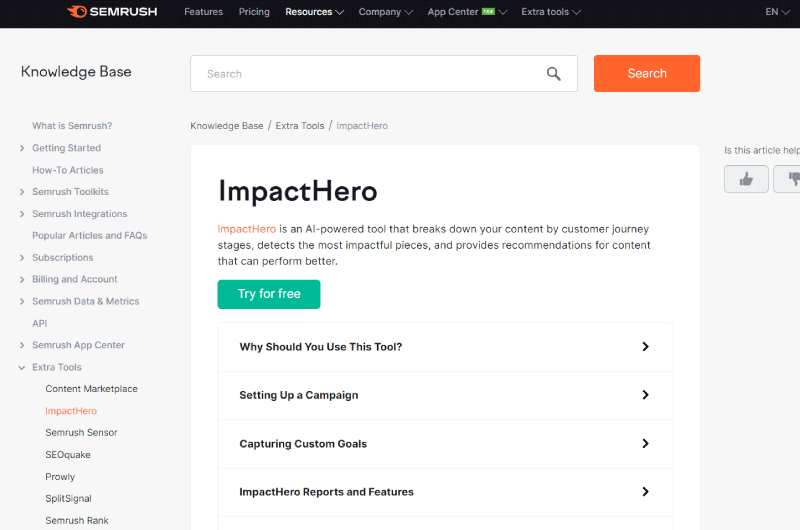Click into the Knowledge Base search field
The height and width of the screenshot is (530, 800).
coord(384,74)
